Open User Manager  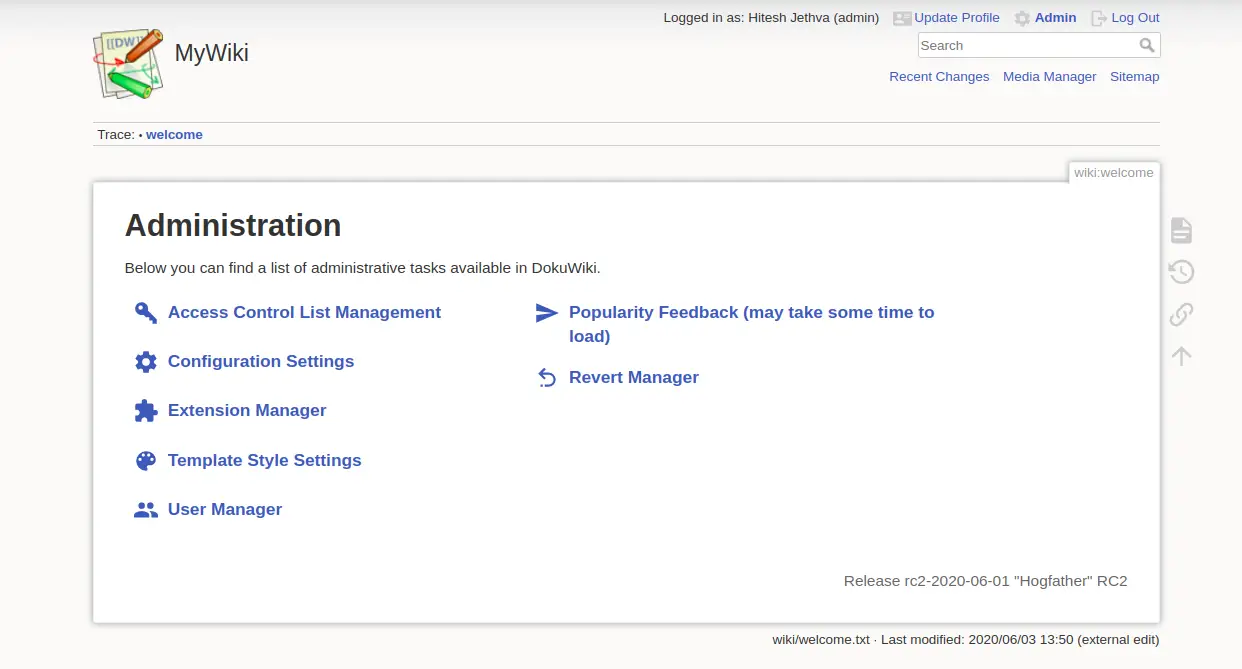coord(225,510)
